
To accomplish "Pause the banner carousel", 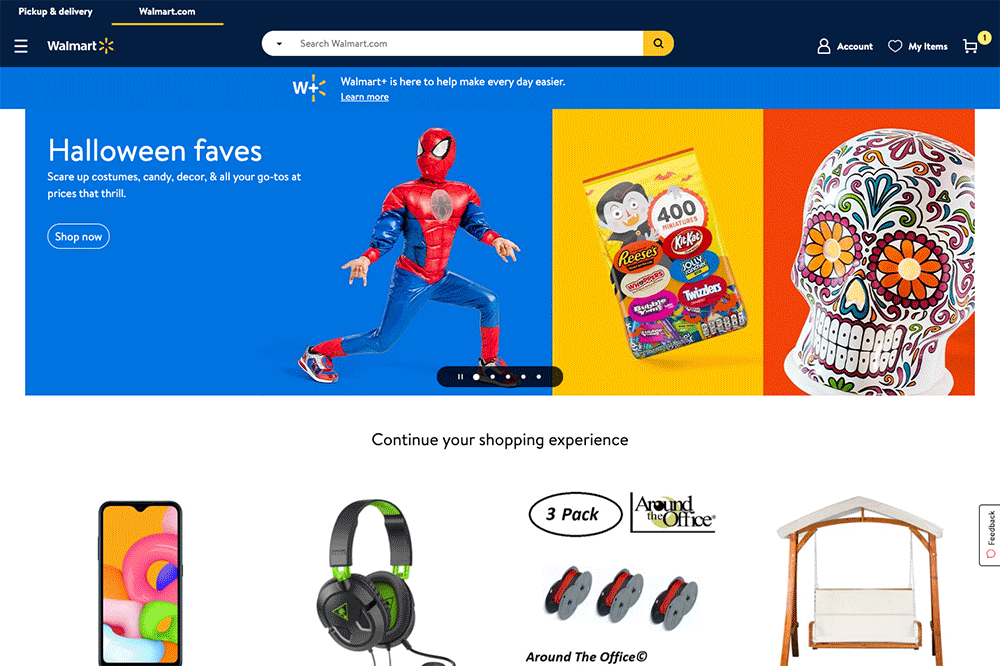I will pos(460,377).
